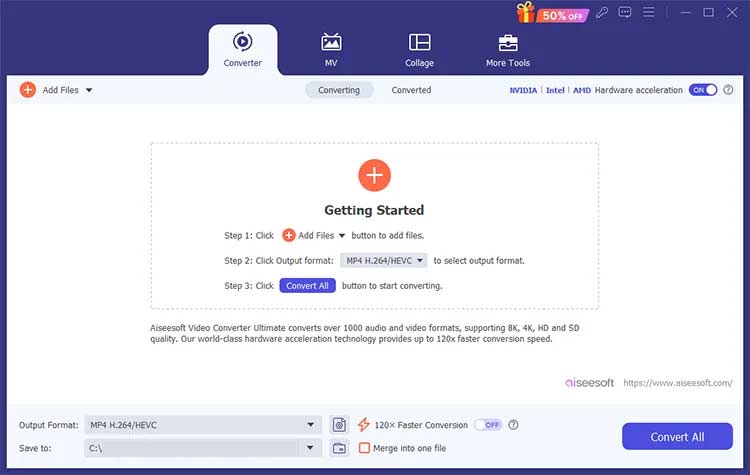Image resolution: width=750 pixels, height=475 pixels.
Task: Open the output folder icon
Action: (x=339, y=448)
